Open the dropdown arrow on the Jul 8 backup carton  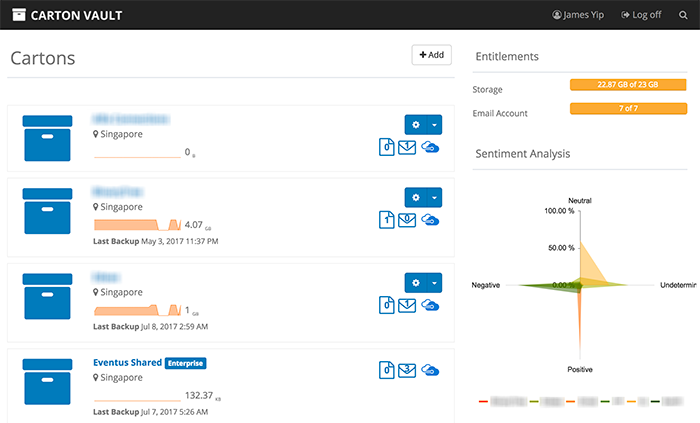434,282
